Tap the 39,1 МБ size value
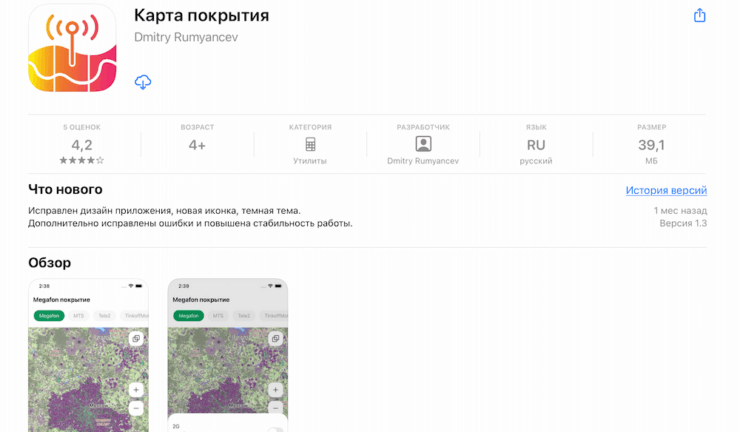Viewport: 740px width, 432px height. [651, 145]
